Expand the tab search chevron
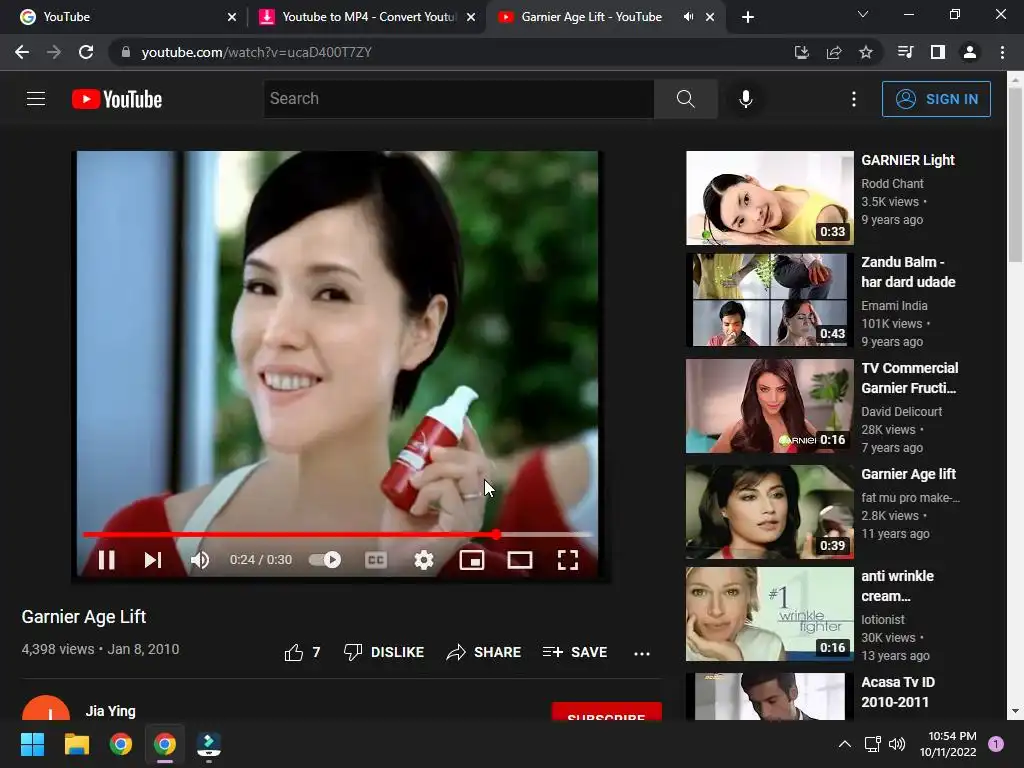 click(863, 14)
